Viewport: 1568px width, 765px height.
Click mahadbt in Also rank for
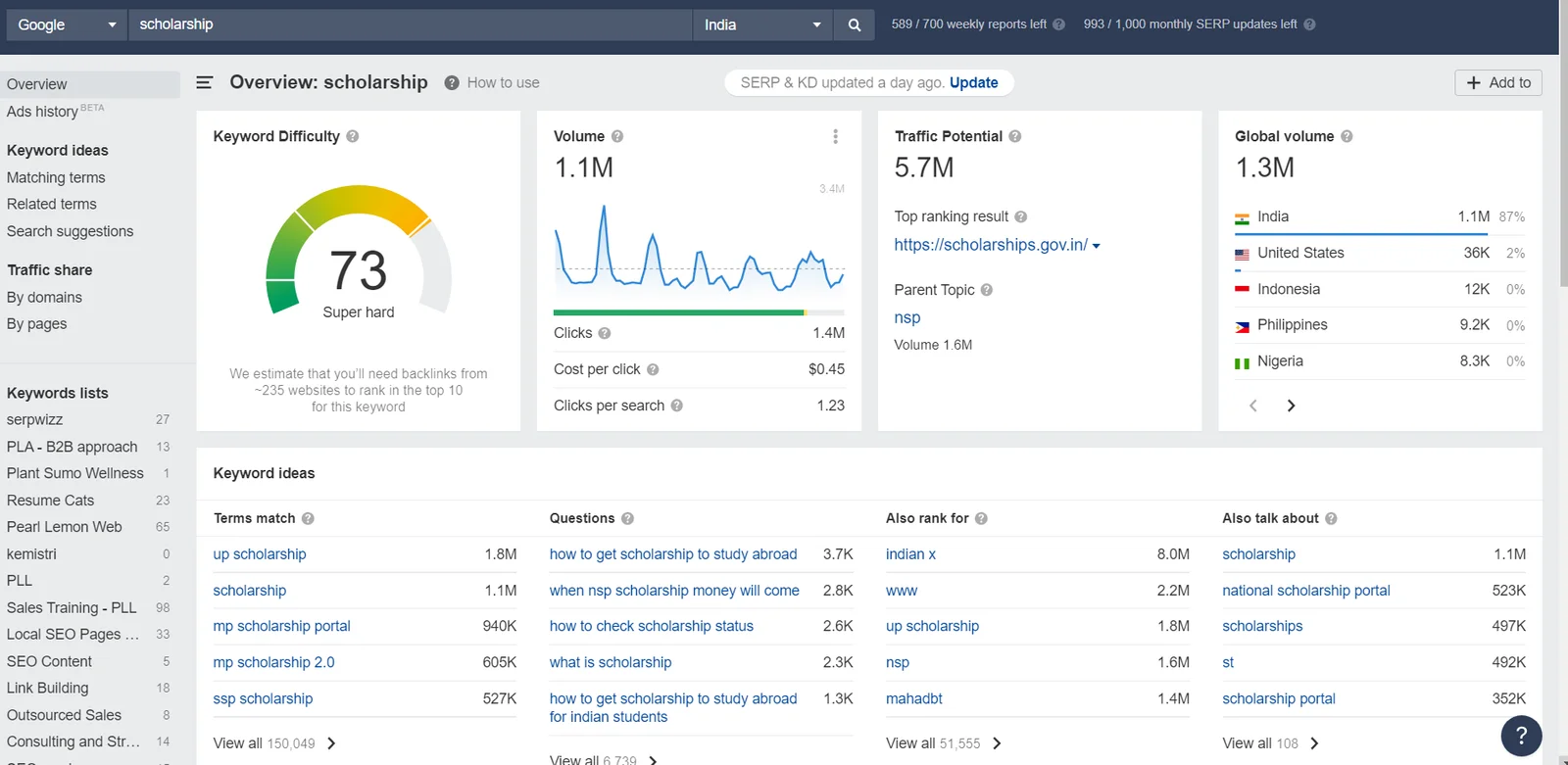pos(914,698)
